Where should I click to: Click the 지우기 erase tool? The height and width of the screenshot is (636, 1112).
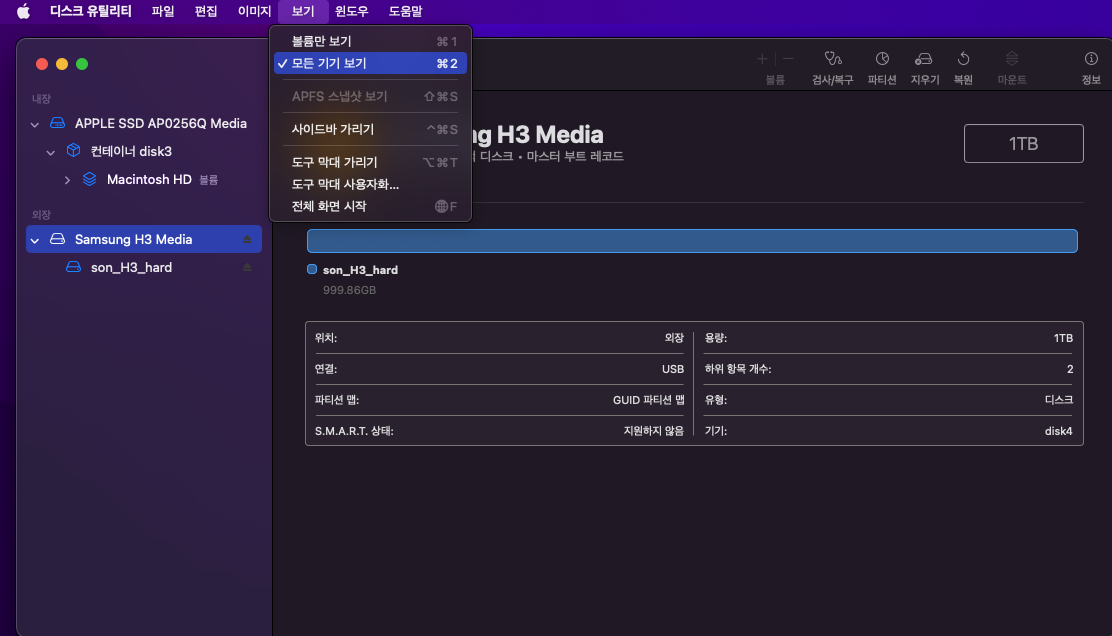[924, 68]
